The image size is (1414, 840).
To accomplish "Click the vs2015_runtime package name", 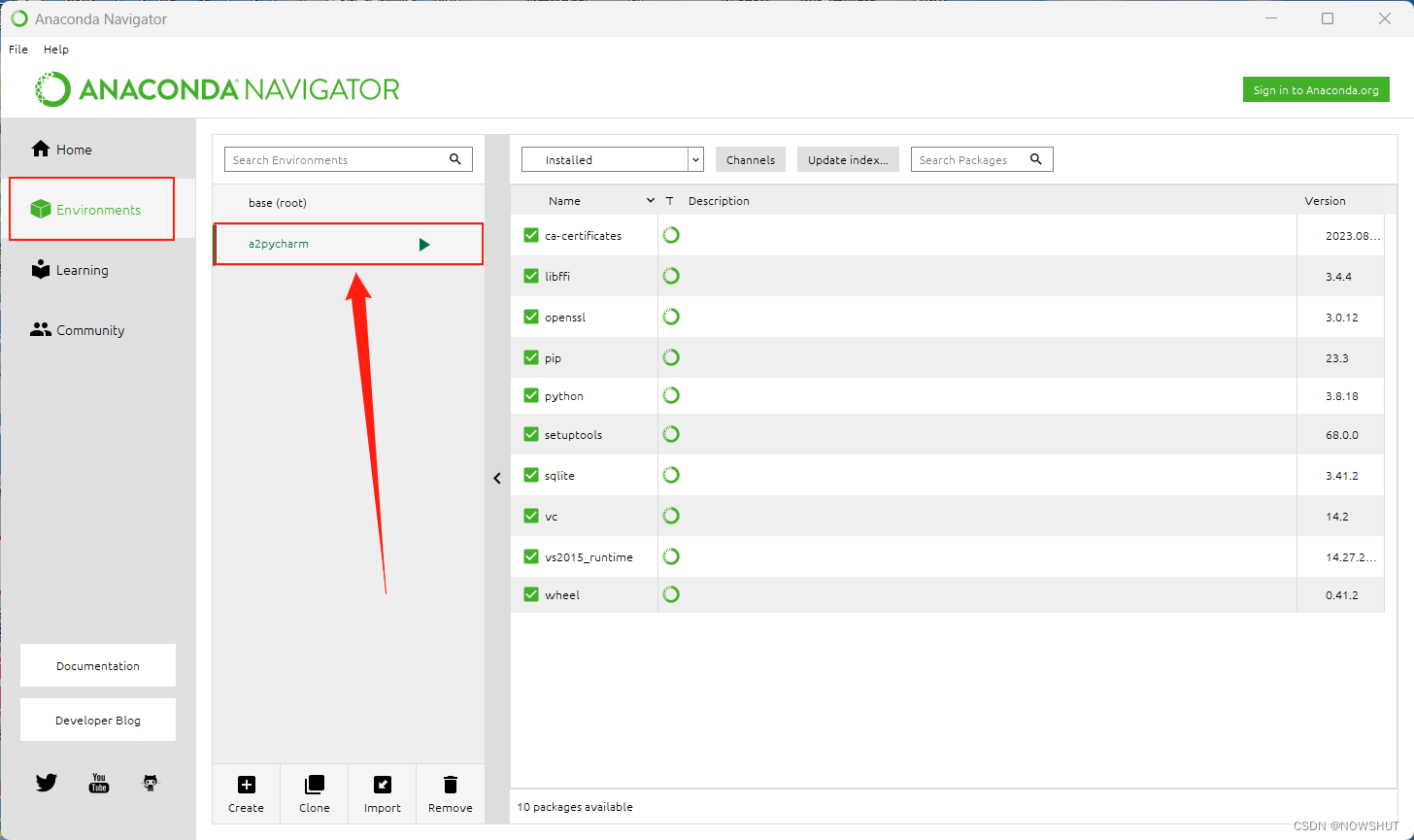I will 589,556.
